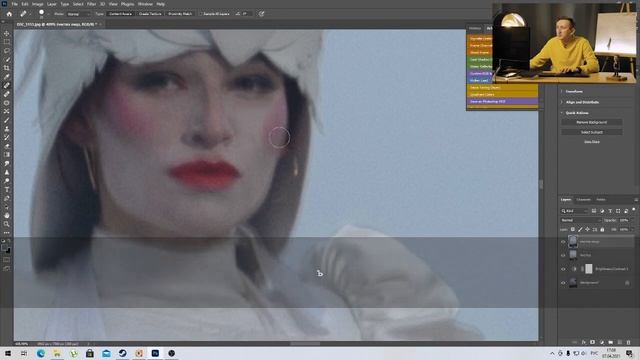Viewport: 640px width, 360px height.
Task: Select the Eraser tool
Action: (7, 146)
